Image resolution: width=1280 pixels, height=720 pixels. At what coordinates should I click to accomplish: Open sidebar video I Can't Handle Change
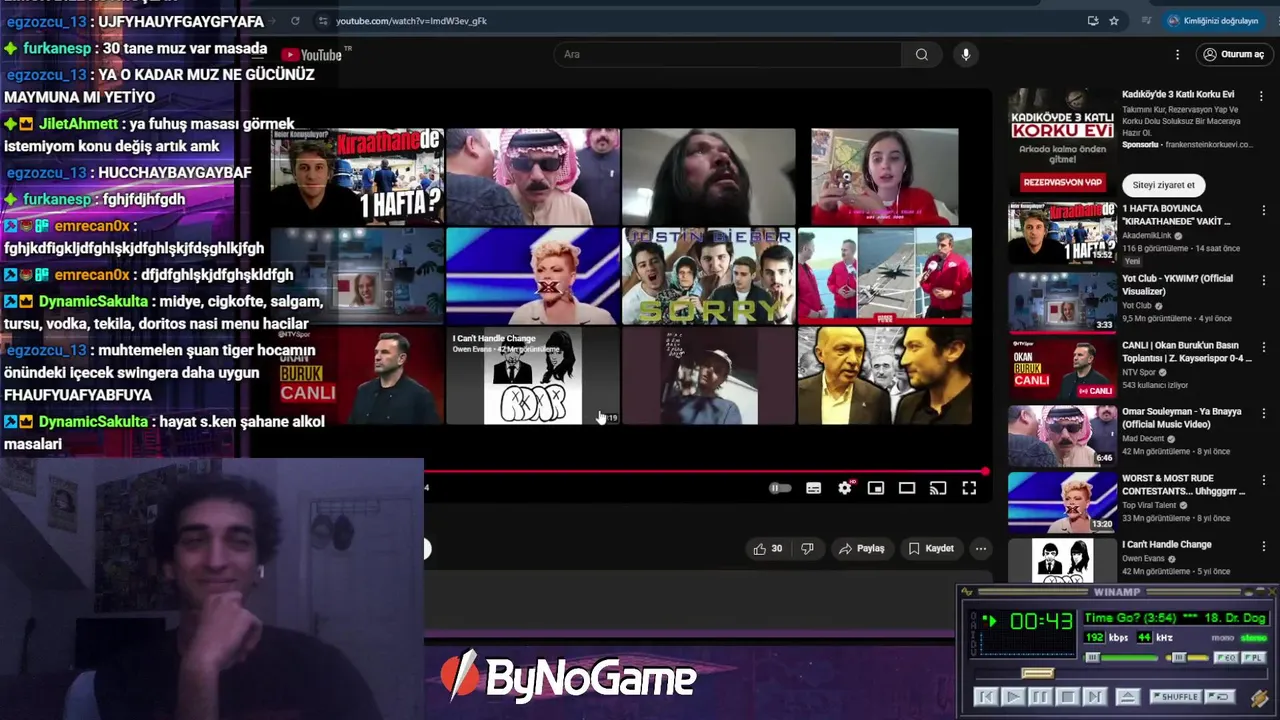[1130, 560]
